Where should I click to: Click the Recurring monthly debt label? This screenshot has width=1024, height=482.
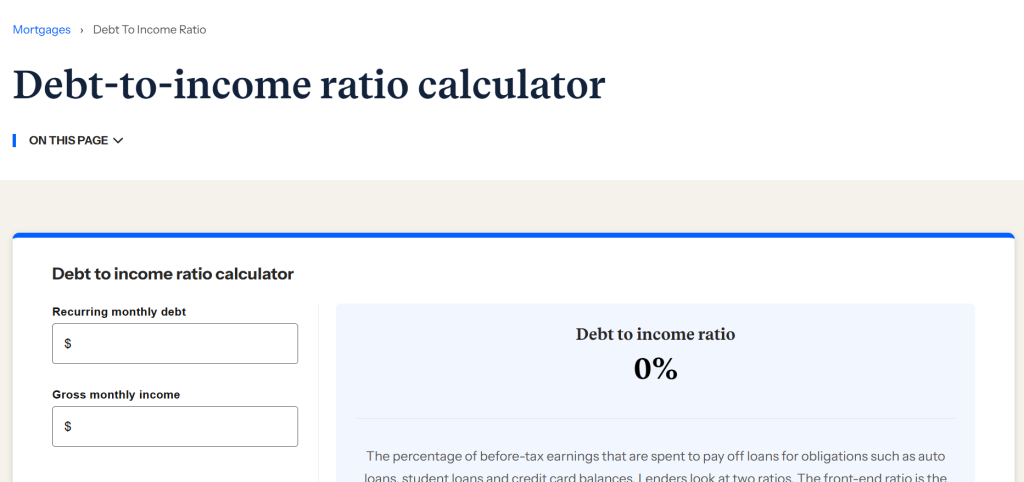[x=119, y=312]
